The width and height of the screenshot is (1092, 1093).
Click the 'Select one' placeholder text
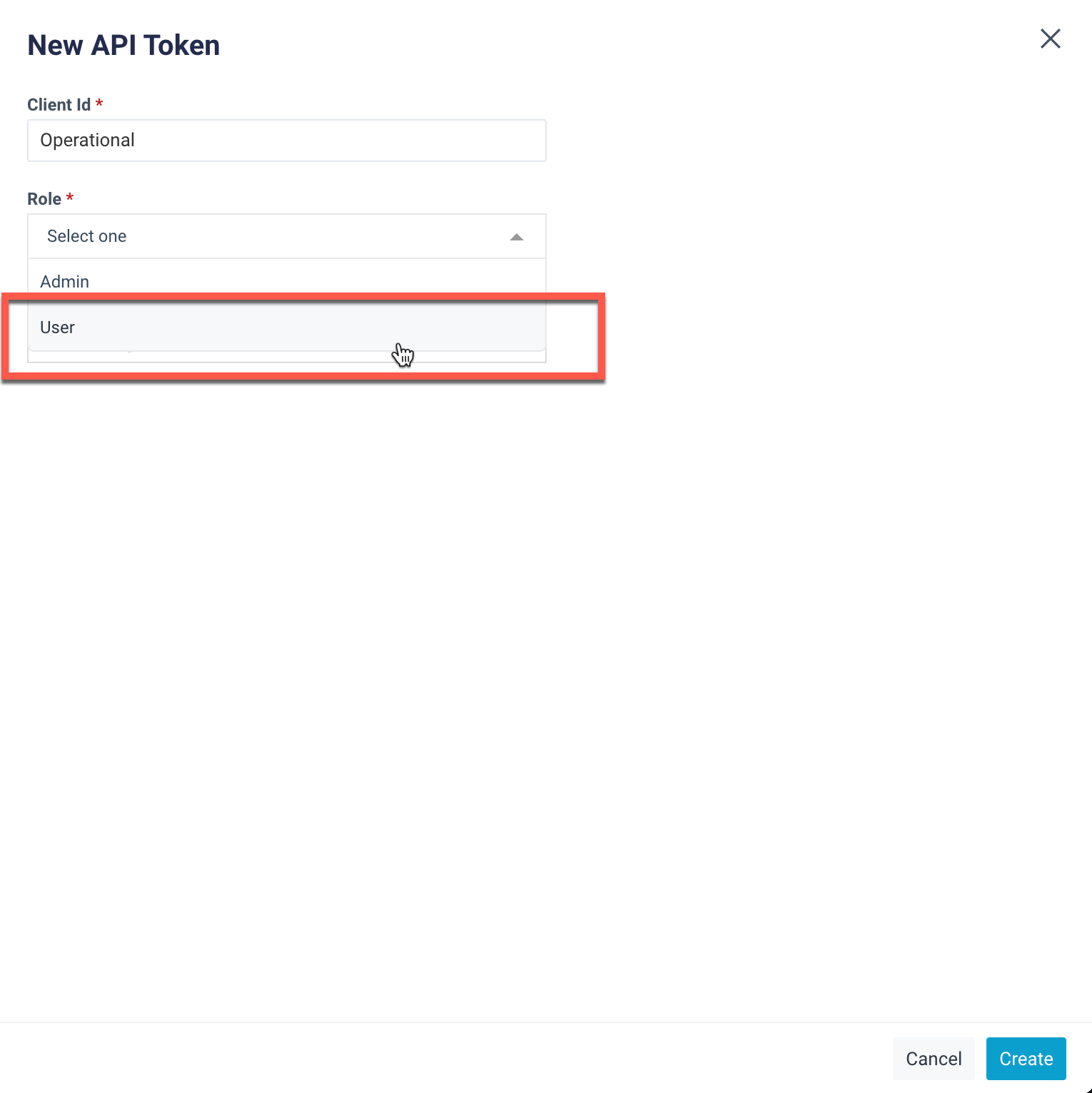[x=86, y=236]
